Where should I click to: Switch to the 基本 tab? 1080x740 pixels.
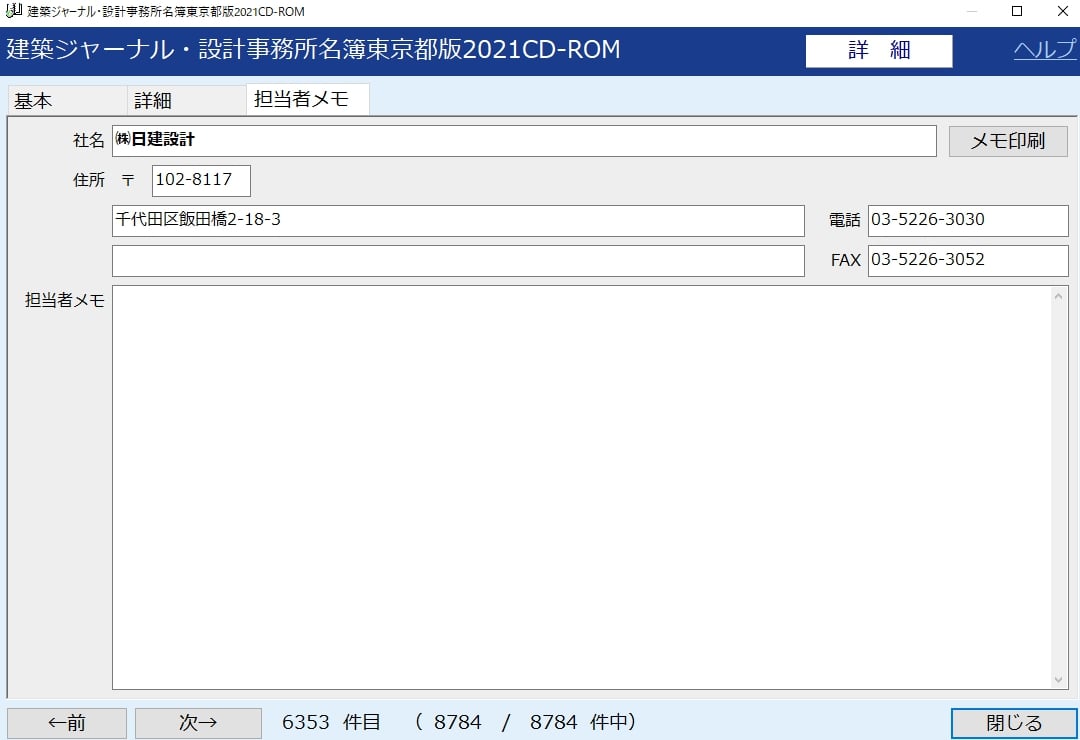click(34, 101)
